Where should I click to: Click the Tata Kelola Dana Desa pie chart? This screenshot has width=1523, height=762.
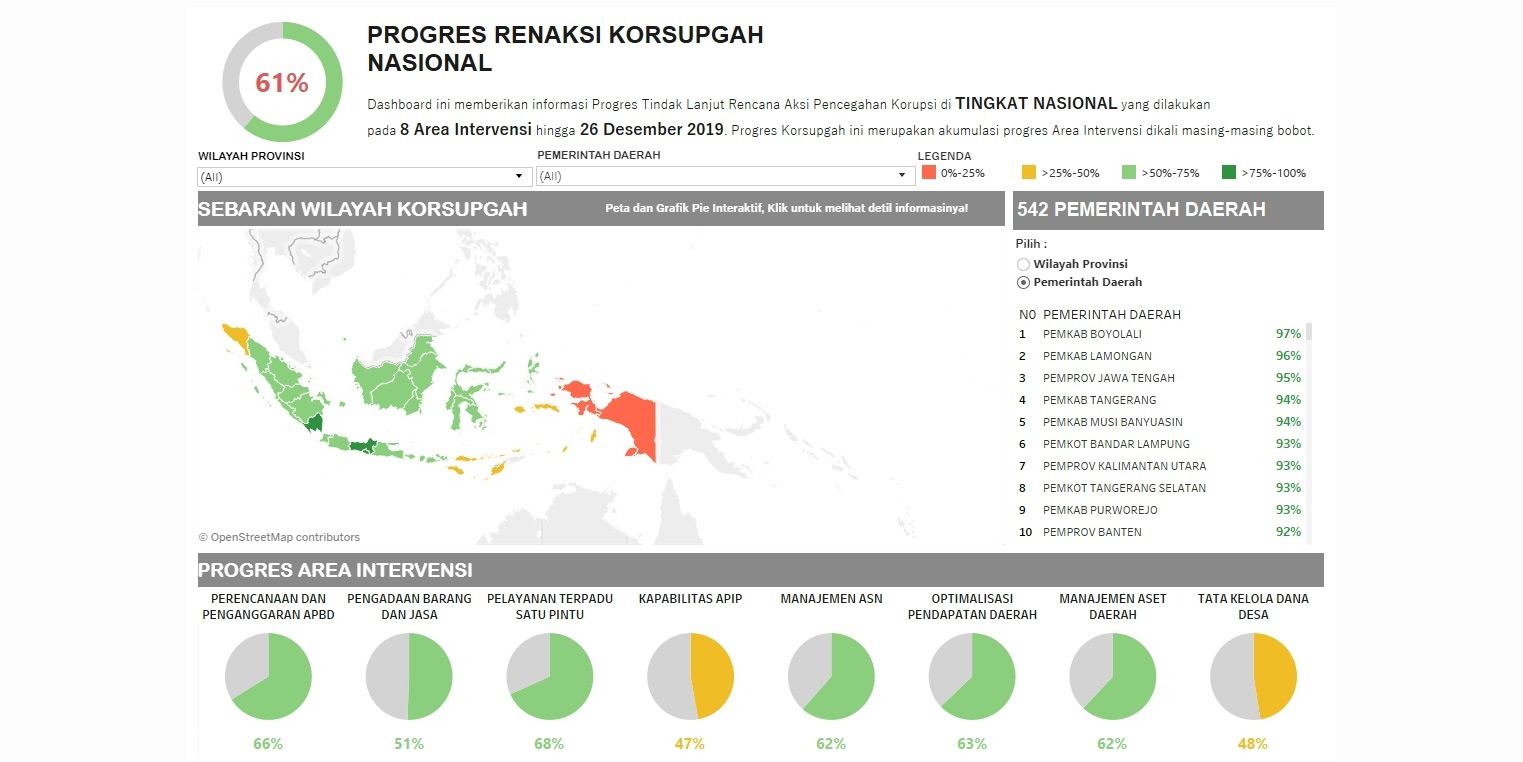coord(1253,676)
